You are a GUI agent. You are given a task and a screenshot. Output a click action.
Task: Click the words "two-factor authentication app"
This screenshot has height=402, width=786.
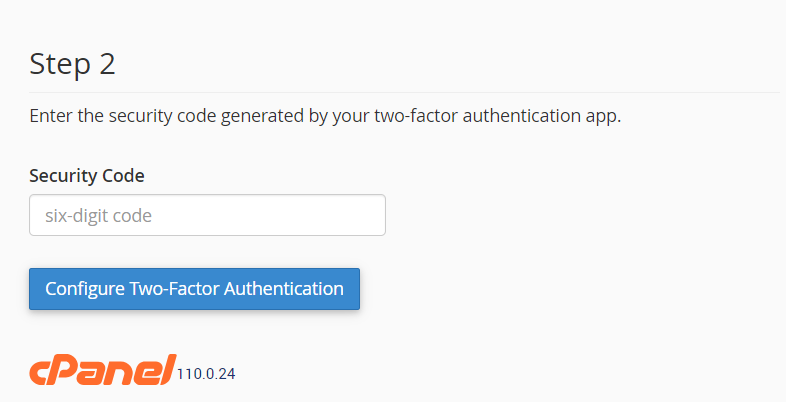497,116
